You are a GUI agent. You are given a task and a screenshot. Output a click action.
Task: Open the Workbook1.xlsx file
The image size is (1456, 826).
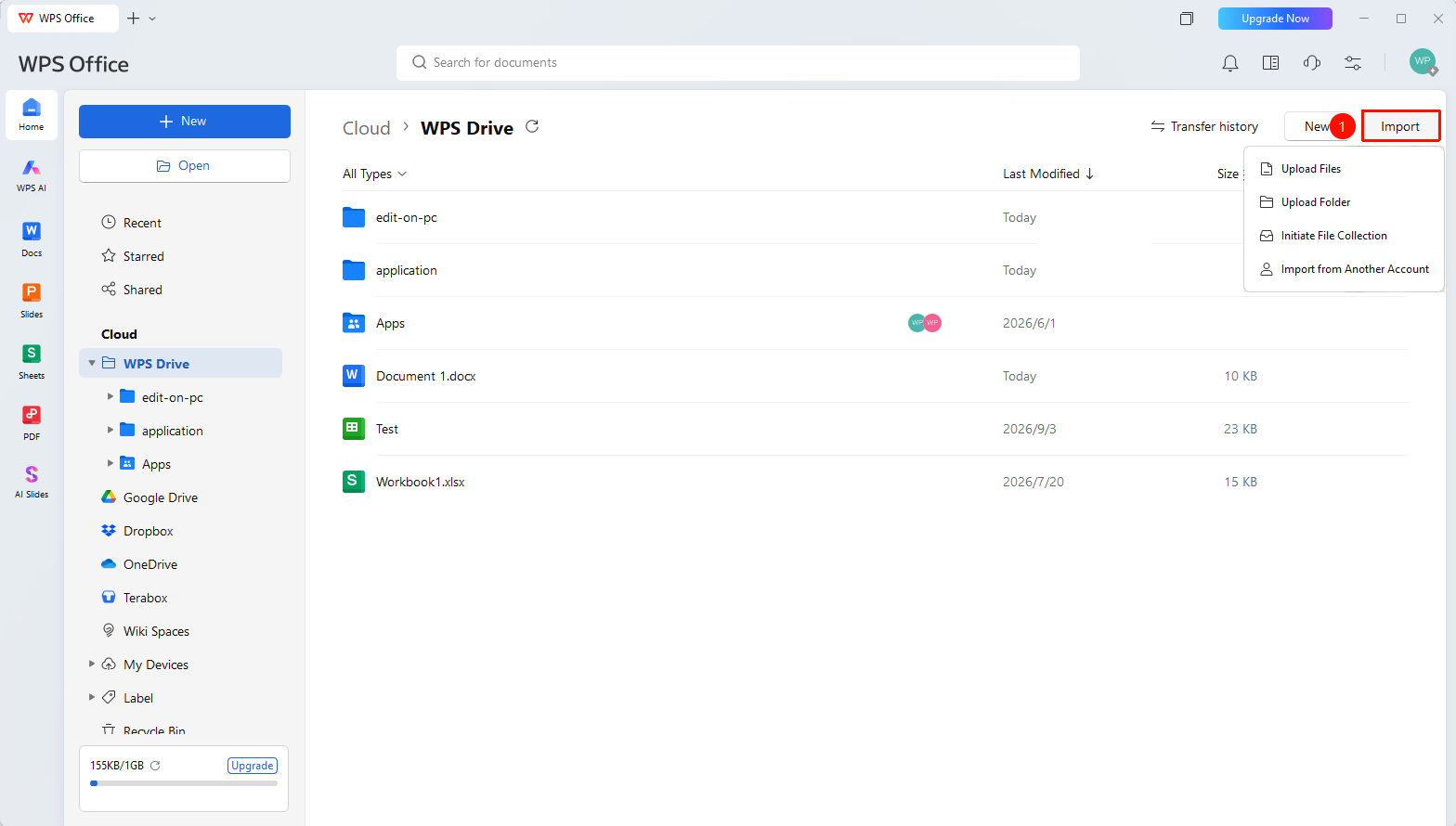pos(420,482)
